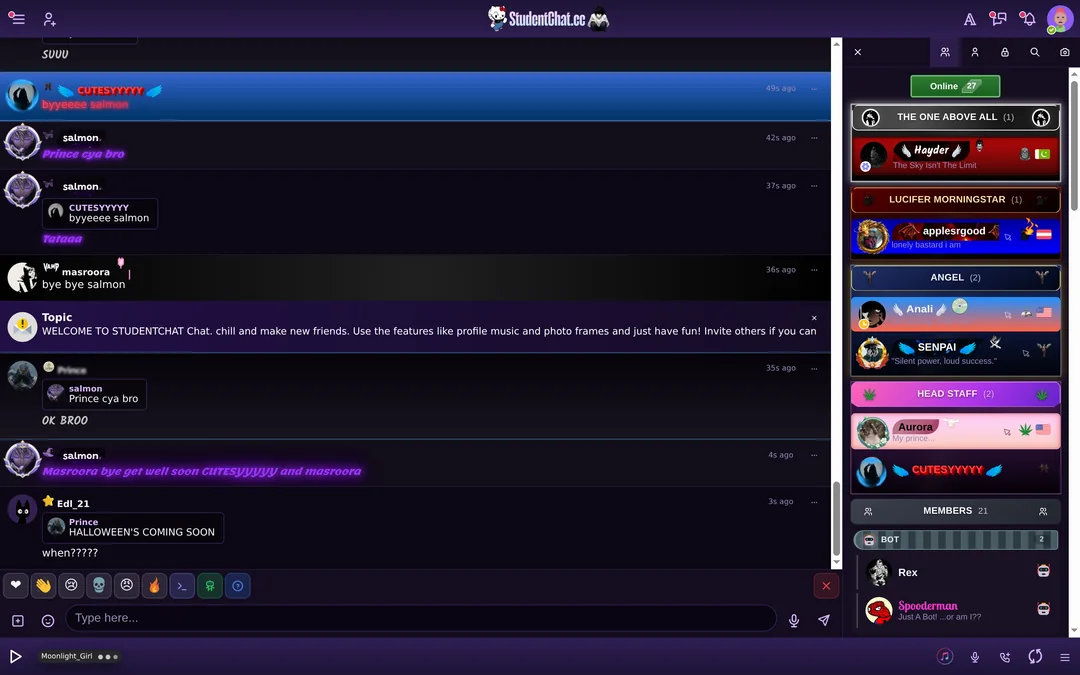Open options for masroora's bye bye salmon message
1080x675 pixels.
[x=814, y=270]
